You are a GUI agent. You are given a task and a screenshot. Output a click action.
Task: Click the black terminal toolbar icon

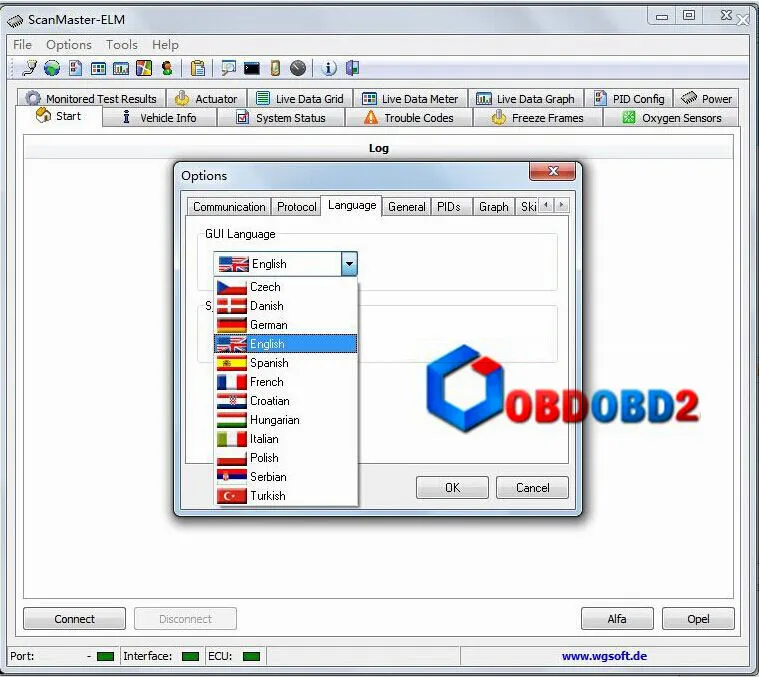pos(252,69)
